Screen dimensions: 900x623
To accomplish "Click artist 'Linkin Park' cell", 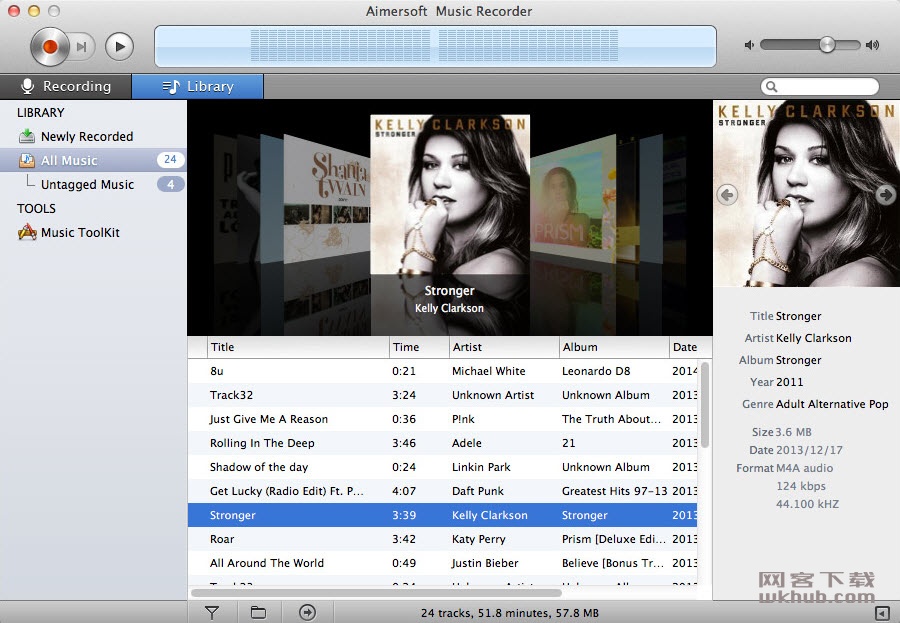I will 481,467.
